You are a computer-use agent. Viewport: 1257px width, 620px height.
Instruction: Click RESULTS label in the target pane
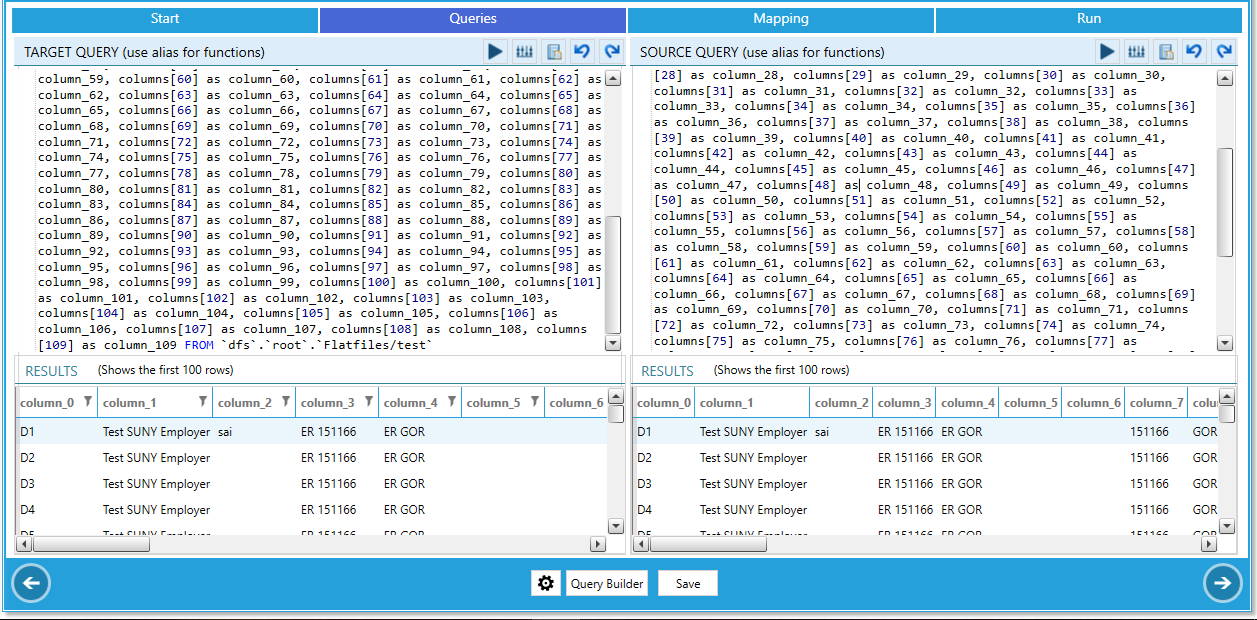point(52,371)
